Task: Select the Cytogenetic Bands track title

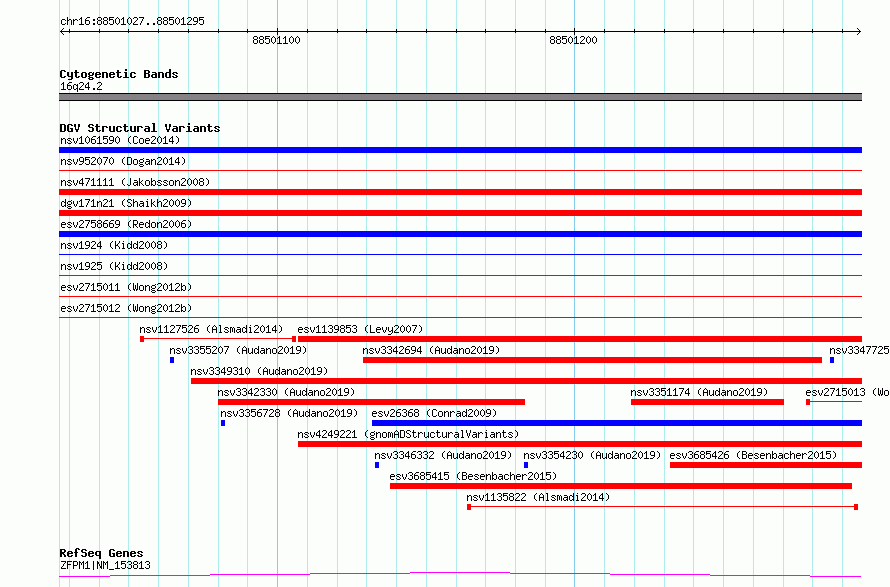Action: (x=119, y=74)
